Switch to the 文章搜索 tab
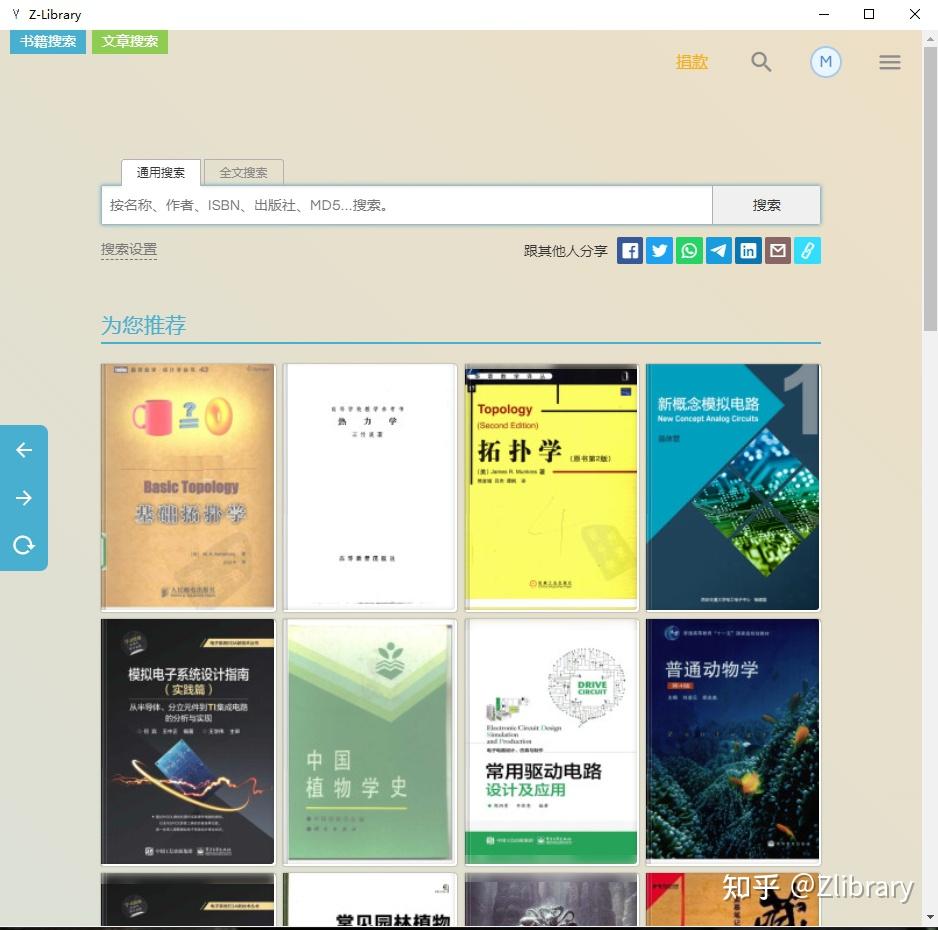Image resolution: width=938 pixels, height=930 pixels. coord(129,42)
